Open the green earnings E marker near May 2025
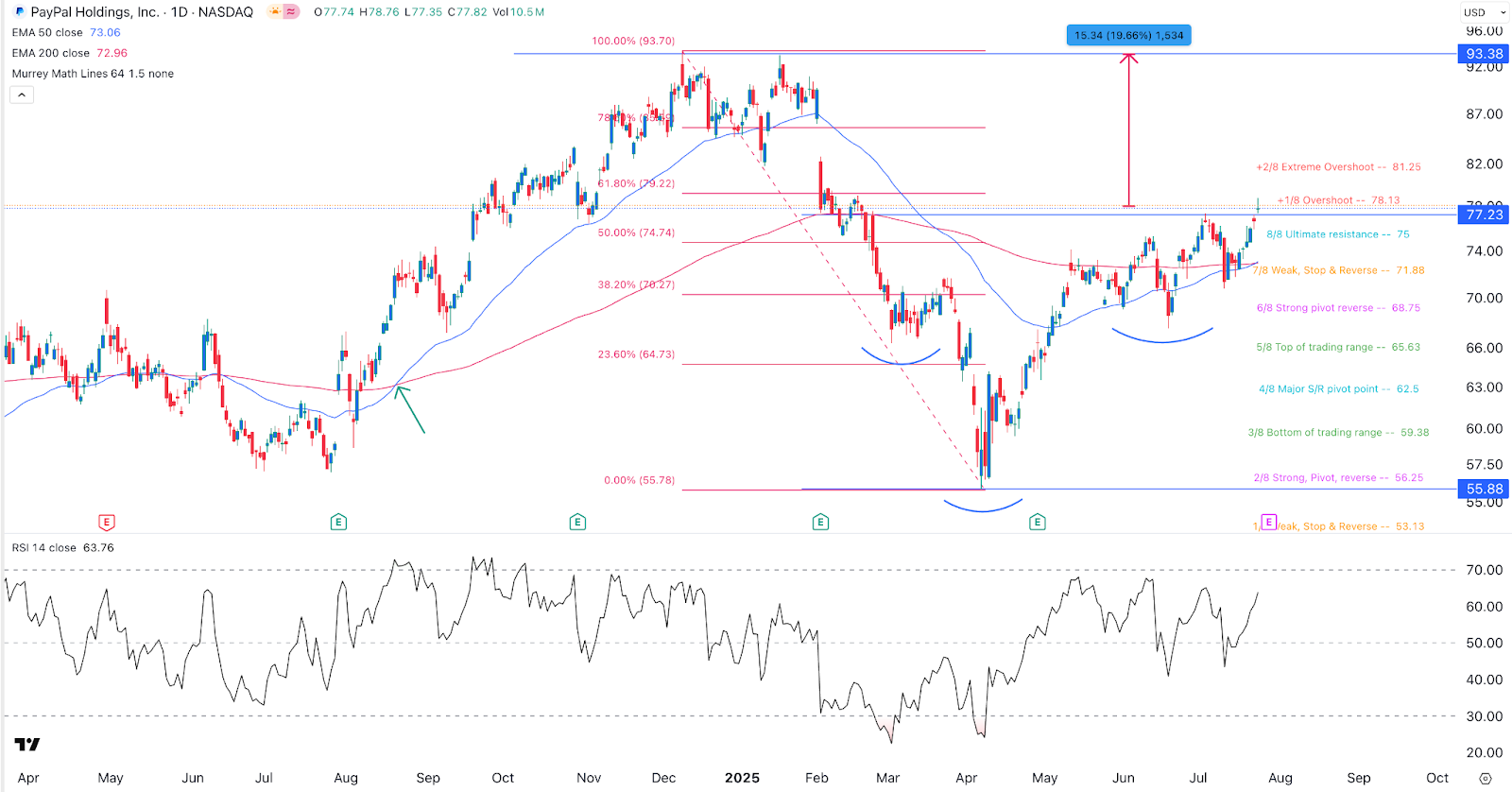Image resolution: width=1512 pixels, height=792 pixels. (1038, 522)
